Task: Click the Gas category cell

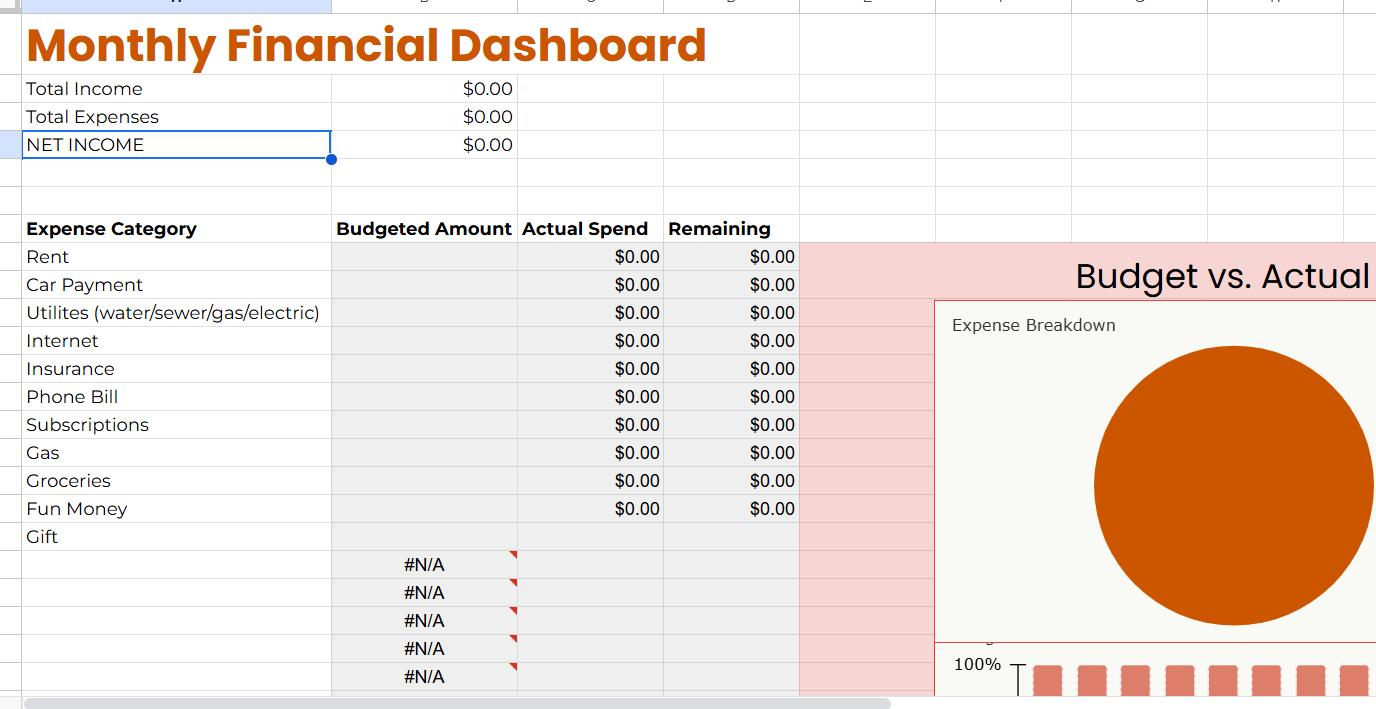Action: point(176,453)
